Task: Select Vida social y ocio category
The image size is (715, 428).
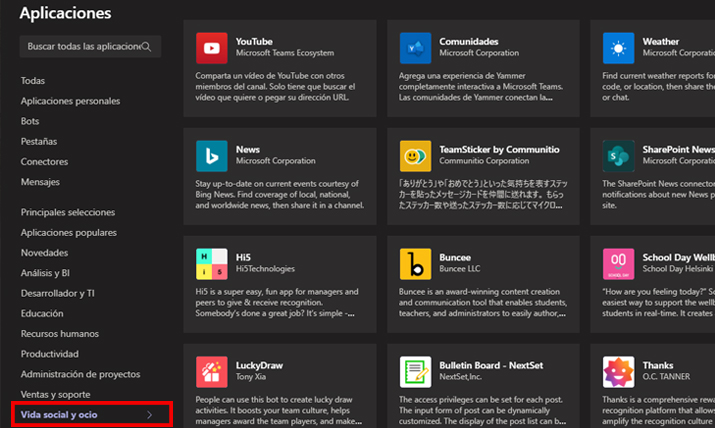Action: (59, 415)
